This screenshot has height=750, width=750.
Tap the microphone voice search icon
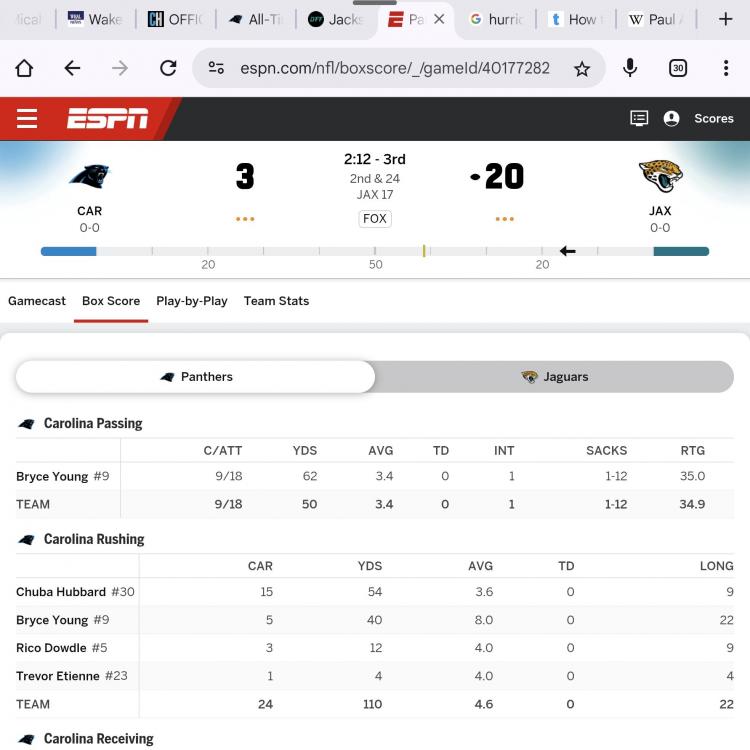(x=630, y=68)
